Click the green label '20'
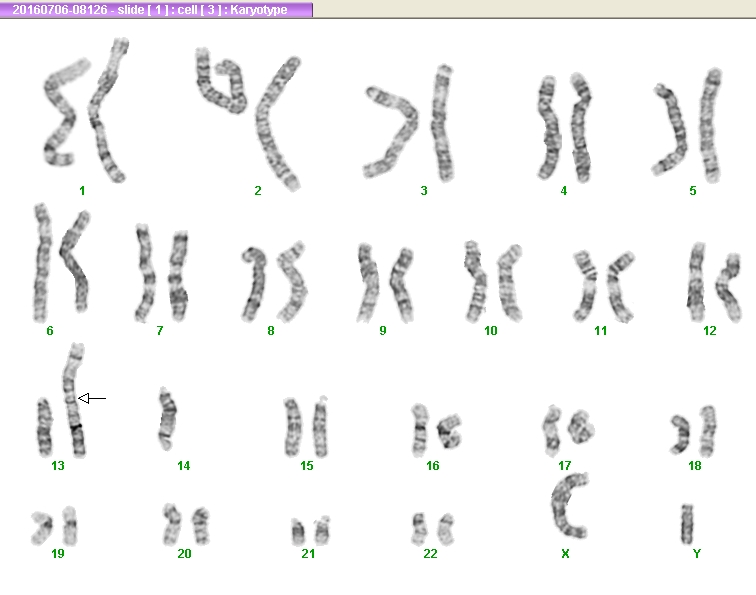The height and width of the screenshot is (595, 756). pyautogui.click(x=184, y=554)
